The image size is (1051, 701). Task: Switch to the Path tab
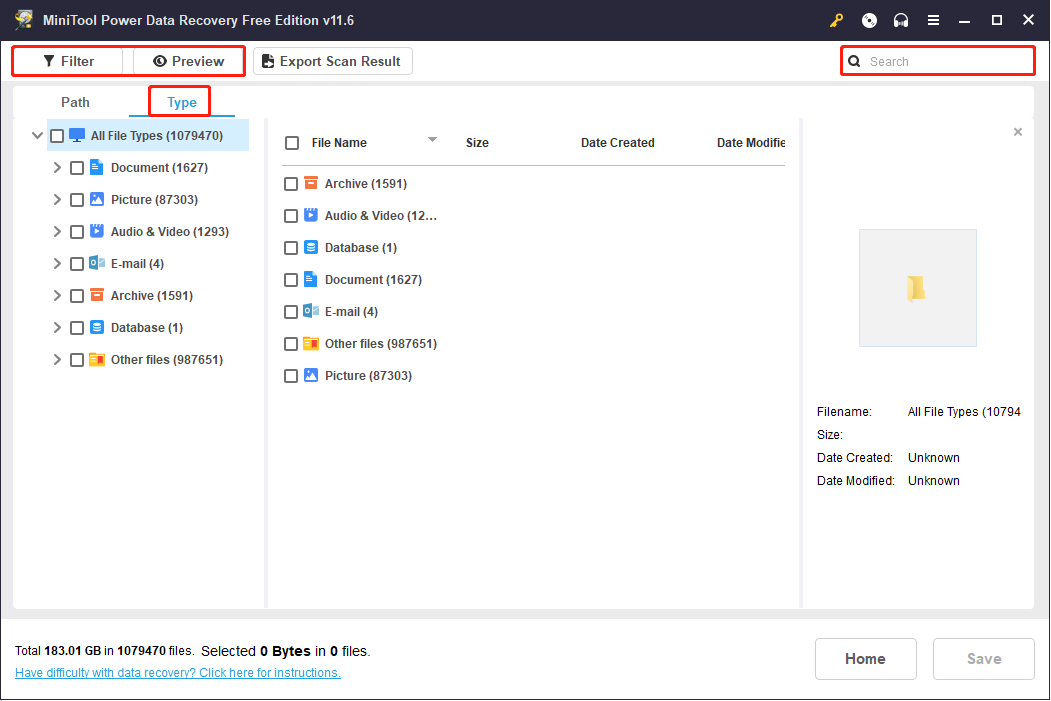pos(75,102)
